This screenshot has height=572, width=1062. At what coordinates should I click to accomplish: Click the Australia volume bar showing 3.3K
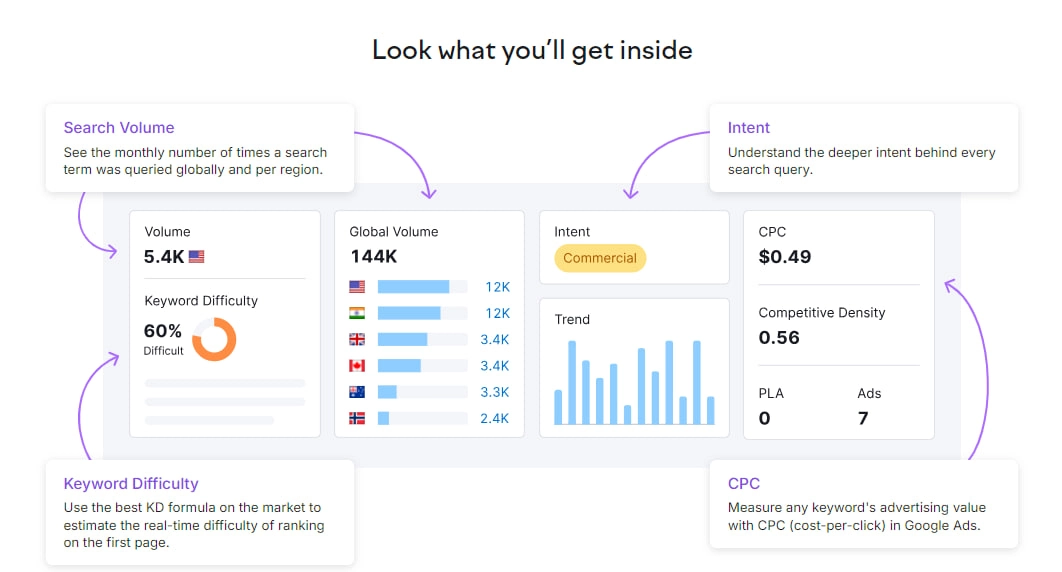423,392
